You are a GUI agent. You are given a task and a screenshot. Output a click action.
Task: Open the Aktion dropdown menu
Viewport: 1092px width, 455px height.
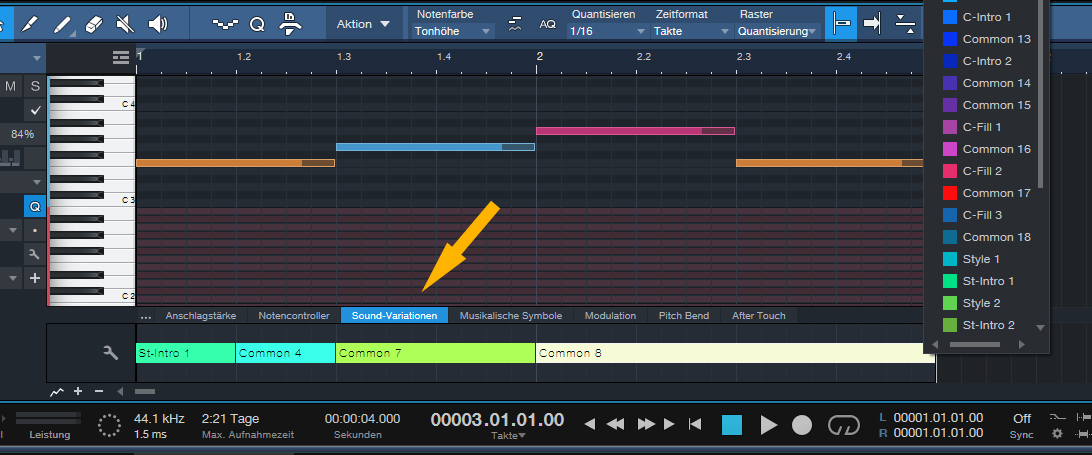click(x=361, y=23)
